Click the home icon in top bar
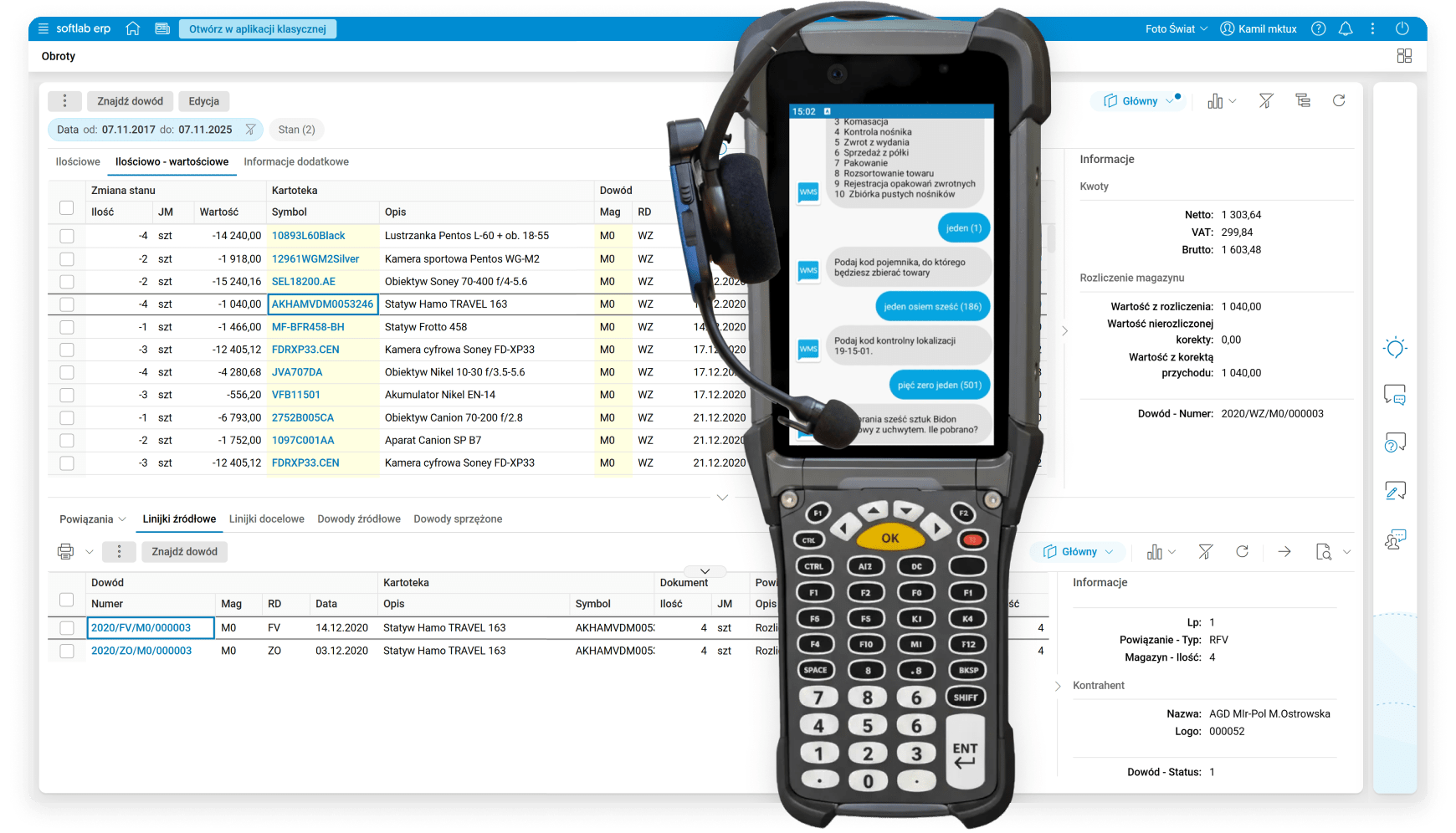The image size is (1456, 833). [x=132, y=28]
